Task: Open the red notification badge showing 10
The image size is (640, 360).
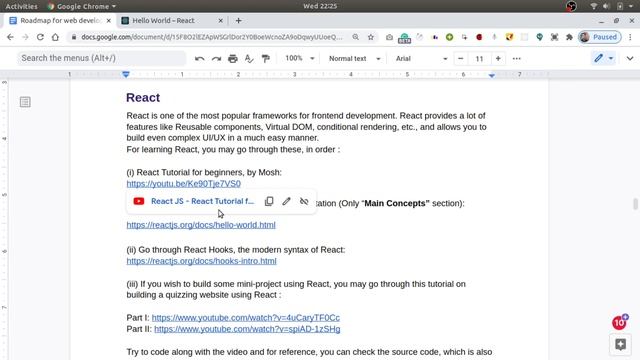Action: click(x=620, y=322)
